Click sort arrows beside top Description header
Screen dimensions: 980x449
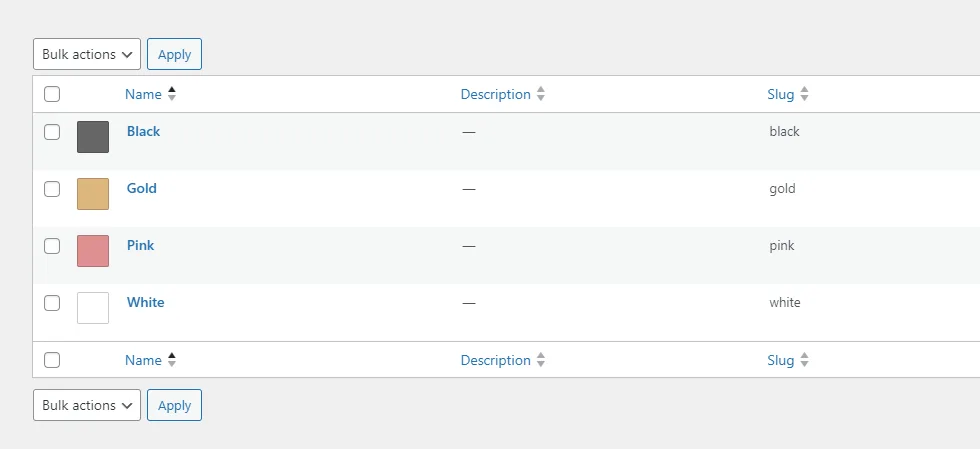click(541, 94)
